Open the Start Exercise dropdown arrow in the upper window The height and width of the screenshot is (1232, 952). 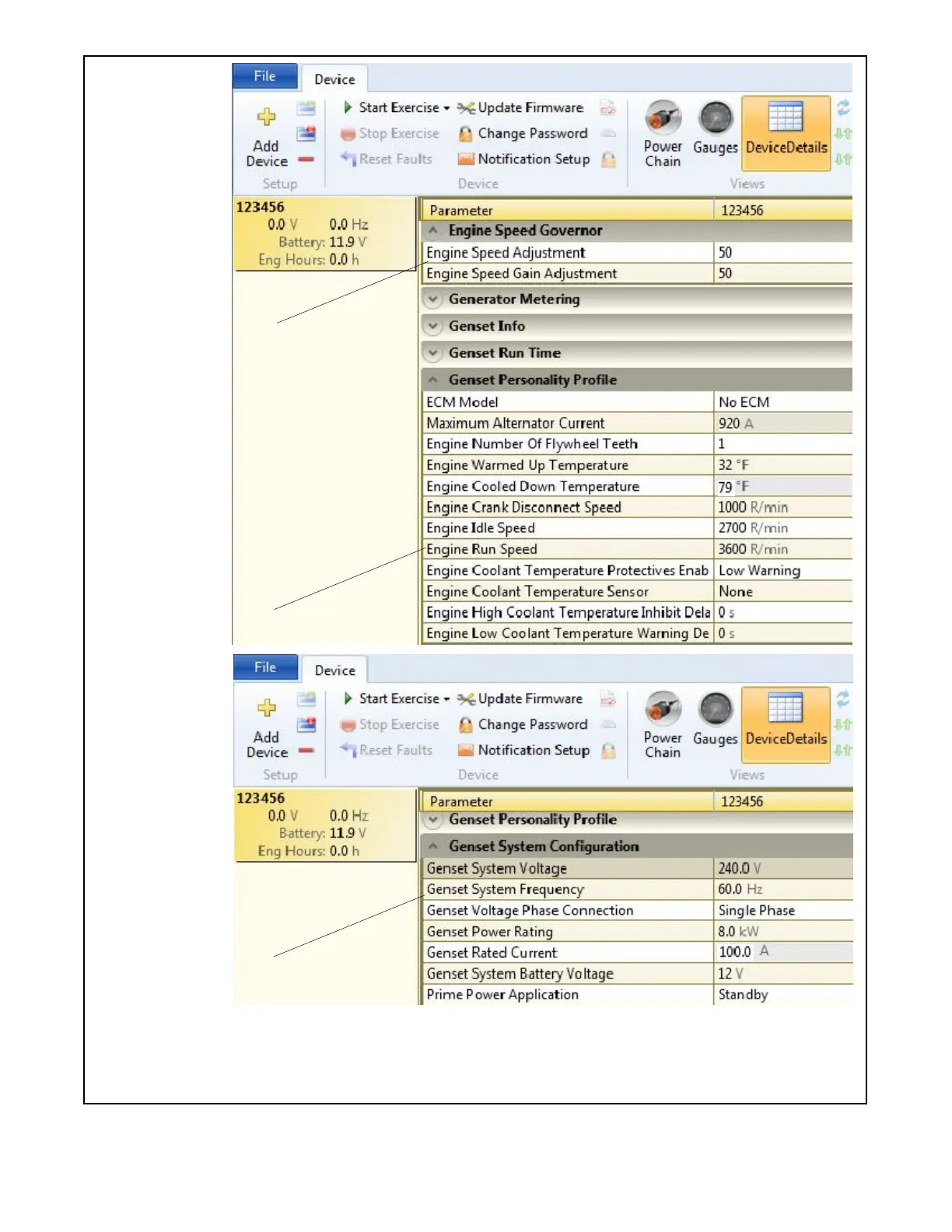point(446,108)
